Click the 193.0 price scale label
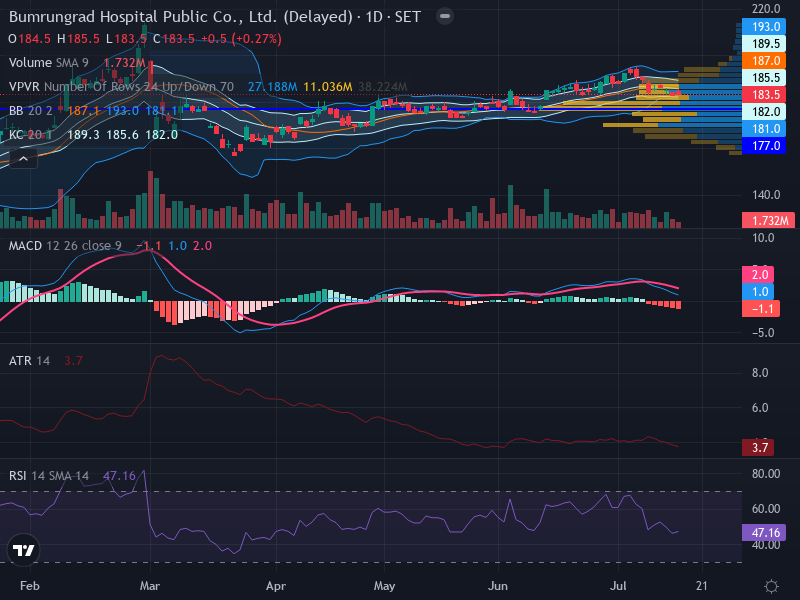 (764, 27)
